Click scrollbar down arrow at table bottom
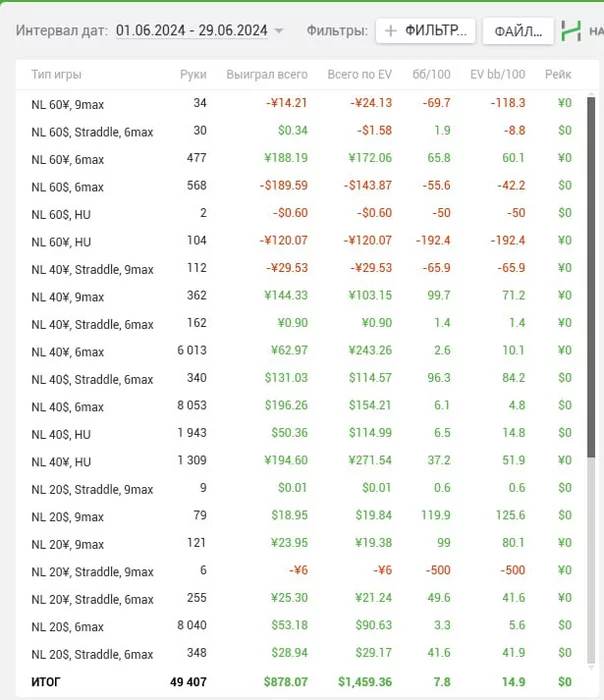The height and width of the screenshot is (700, 604). [x=591, y=667]
